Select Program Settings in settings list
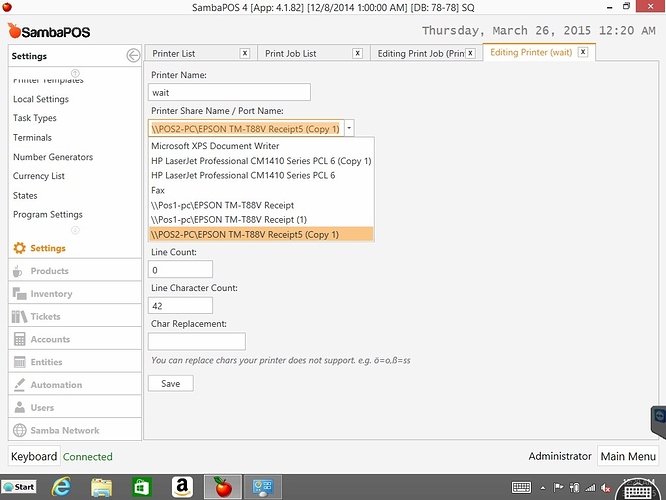Viewport: 666px width, 500px height. [48, 215]
